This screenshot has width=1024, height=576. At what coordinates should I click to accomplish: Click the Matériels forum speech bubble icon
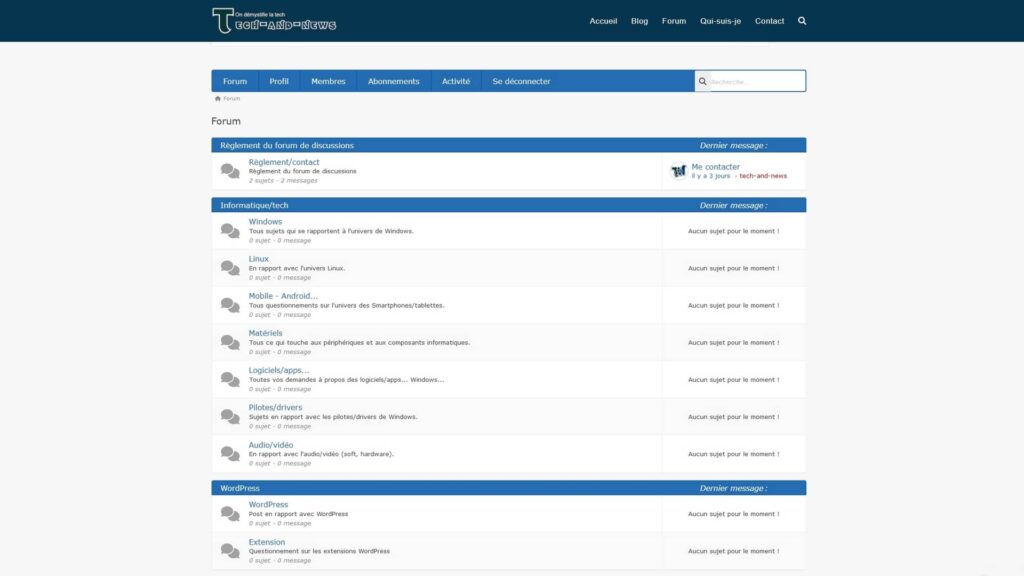228,341
